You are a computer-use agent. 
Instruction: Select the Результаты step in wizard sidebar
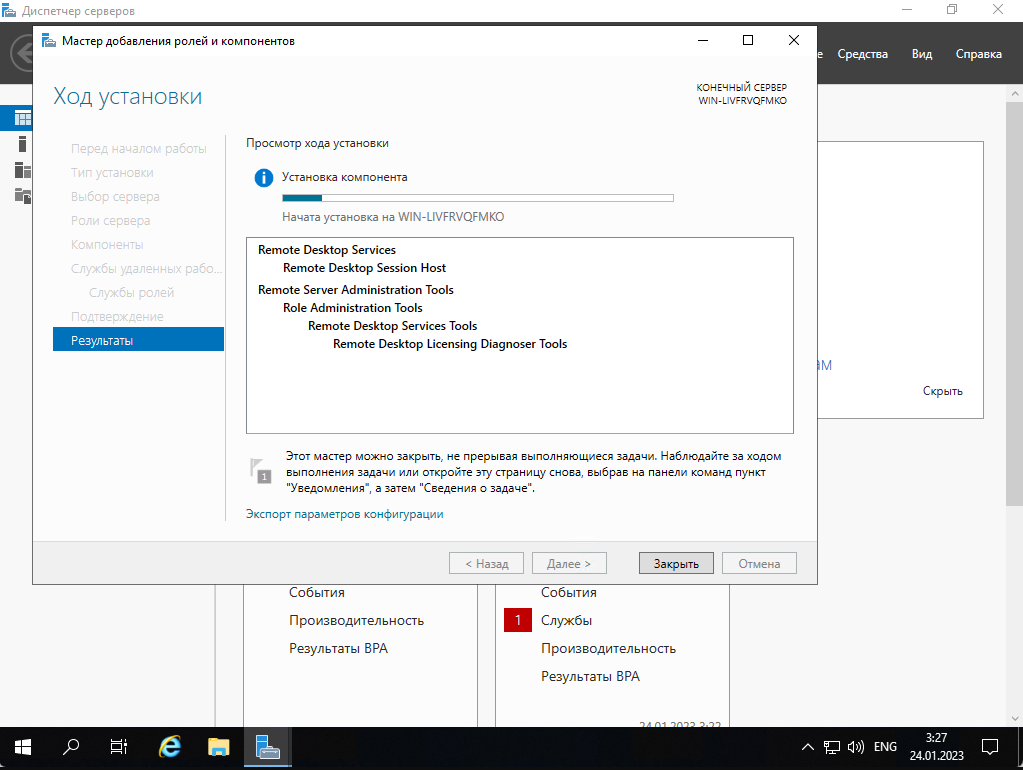pyautogui.click(x=138, y=340)
